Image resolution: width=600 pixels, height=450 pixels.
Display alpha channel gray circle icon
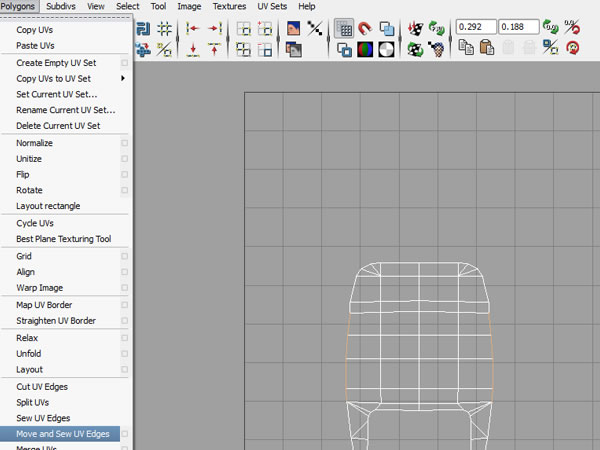pyautogui.click(x=386, y=50)
